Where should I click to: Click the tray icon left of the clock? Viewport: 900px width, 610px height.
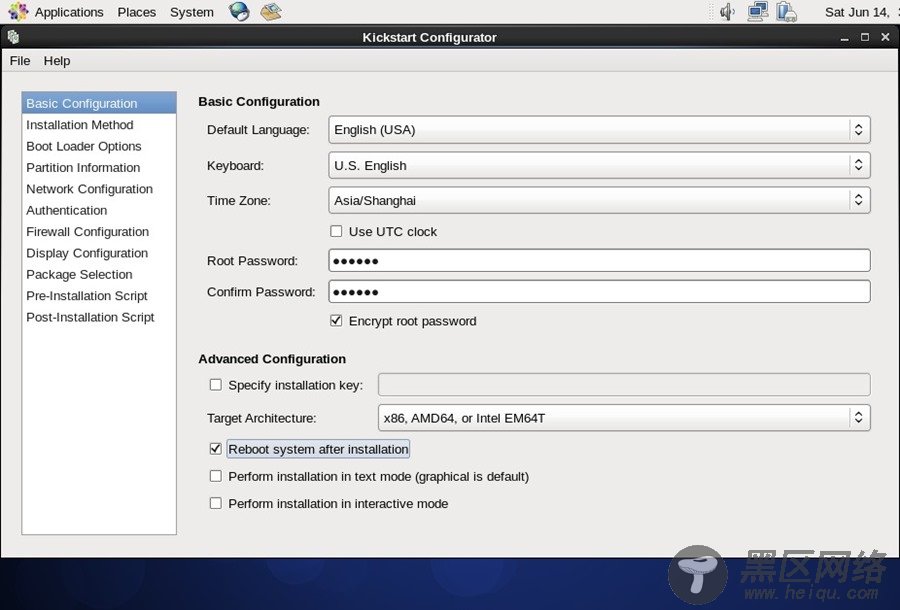pyautogui.click(x=786, y=11)
